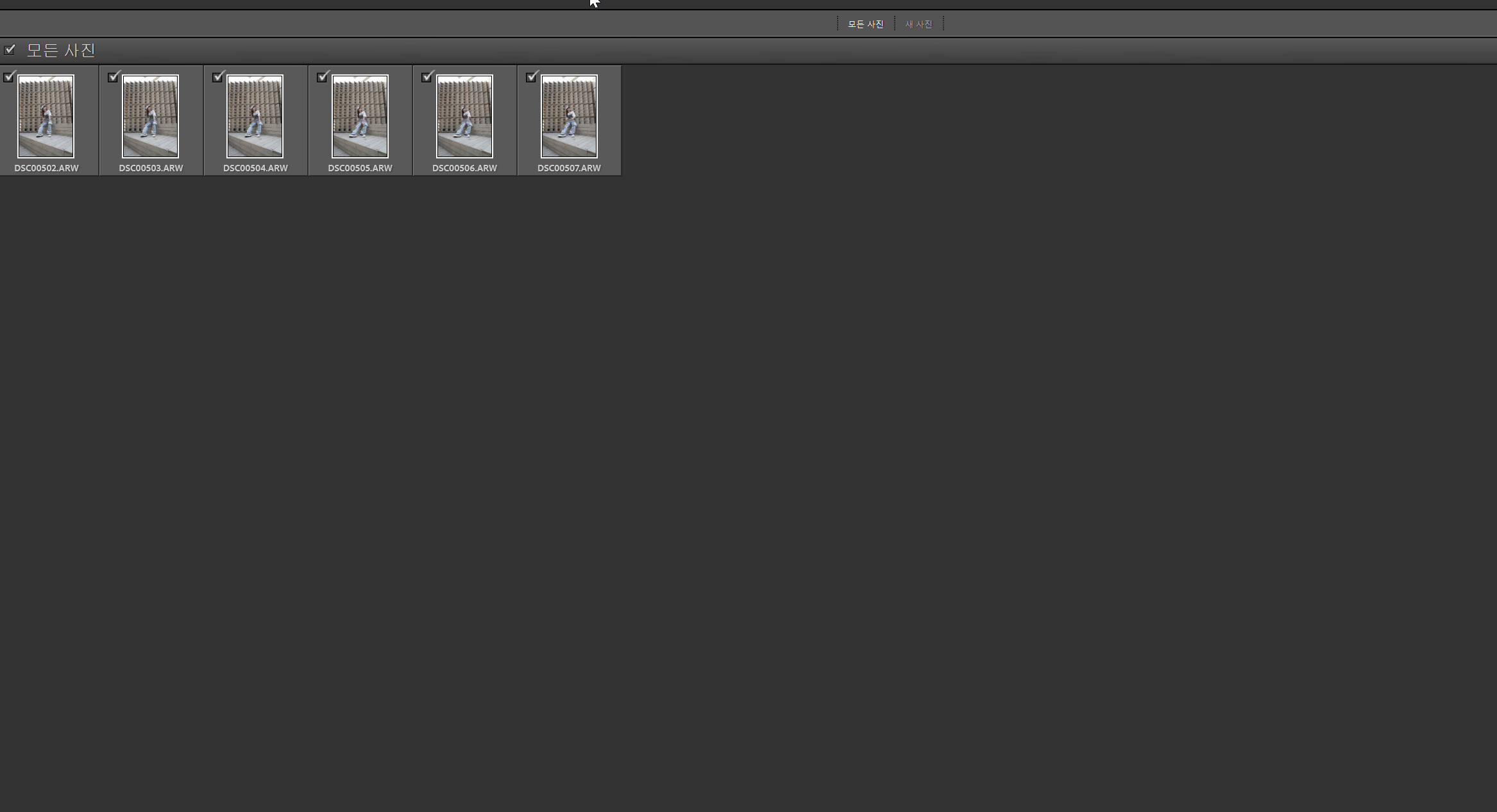1497x812 pixels.
Task: Select the DSC00504.ARW photo thumbnail
Action: coord(255,116)
